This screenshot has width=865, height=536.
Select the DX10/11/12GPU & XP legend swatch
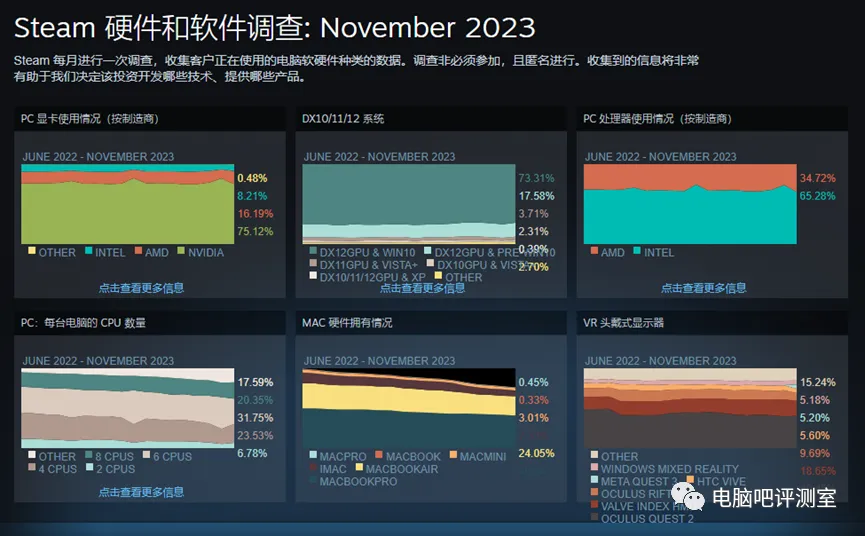313,275
